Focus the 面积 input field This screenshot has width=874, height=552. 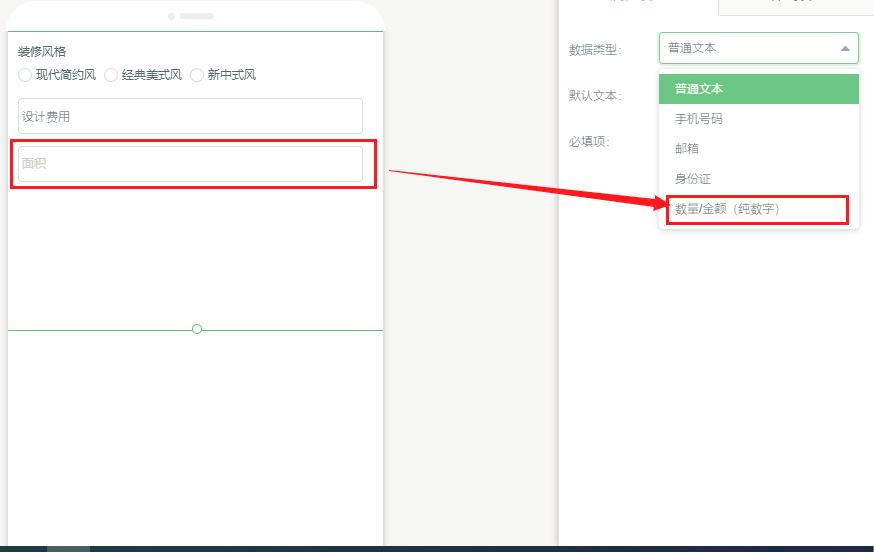[x=190, y=164]
